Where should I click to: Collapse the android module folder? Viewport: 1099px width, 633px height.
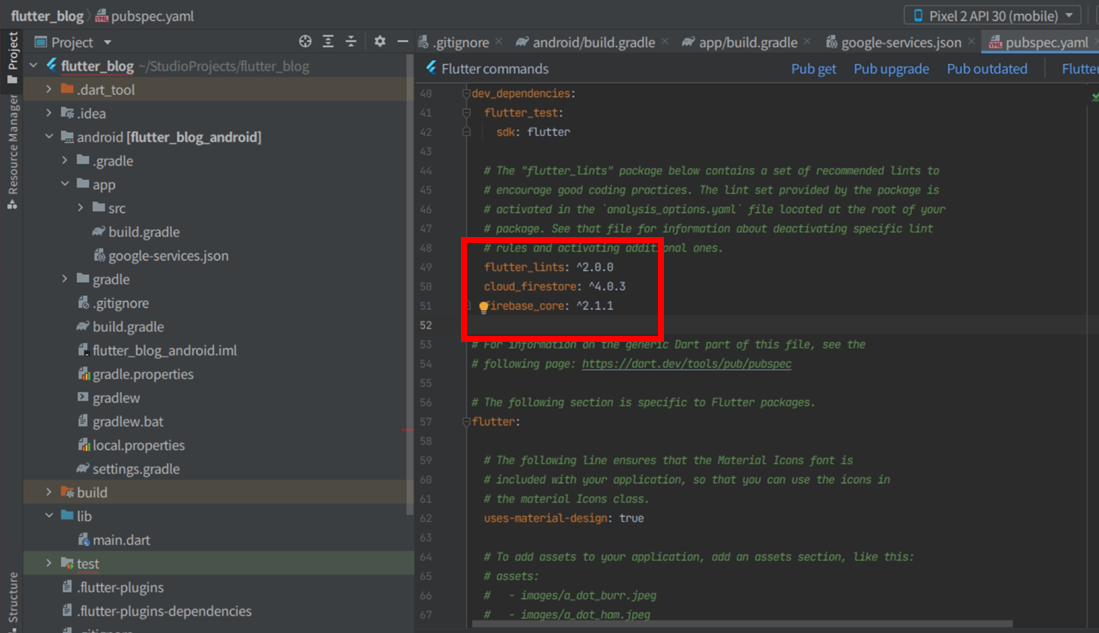(x=49, y=137)
